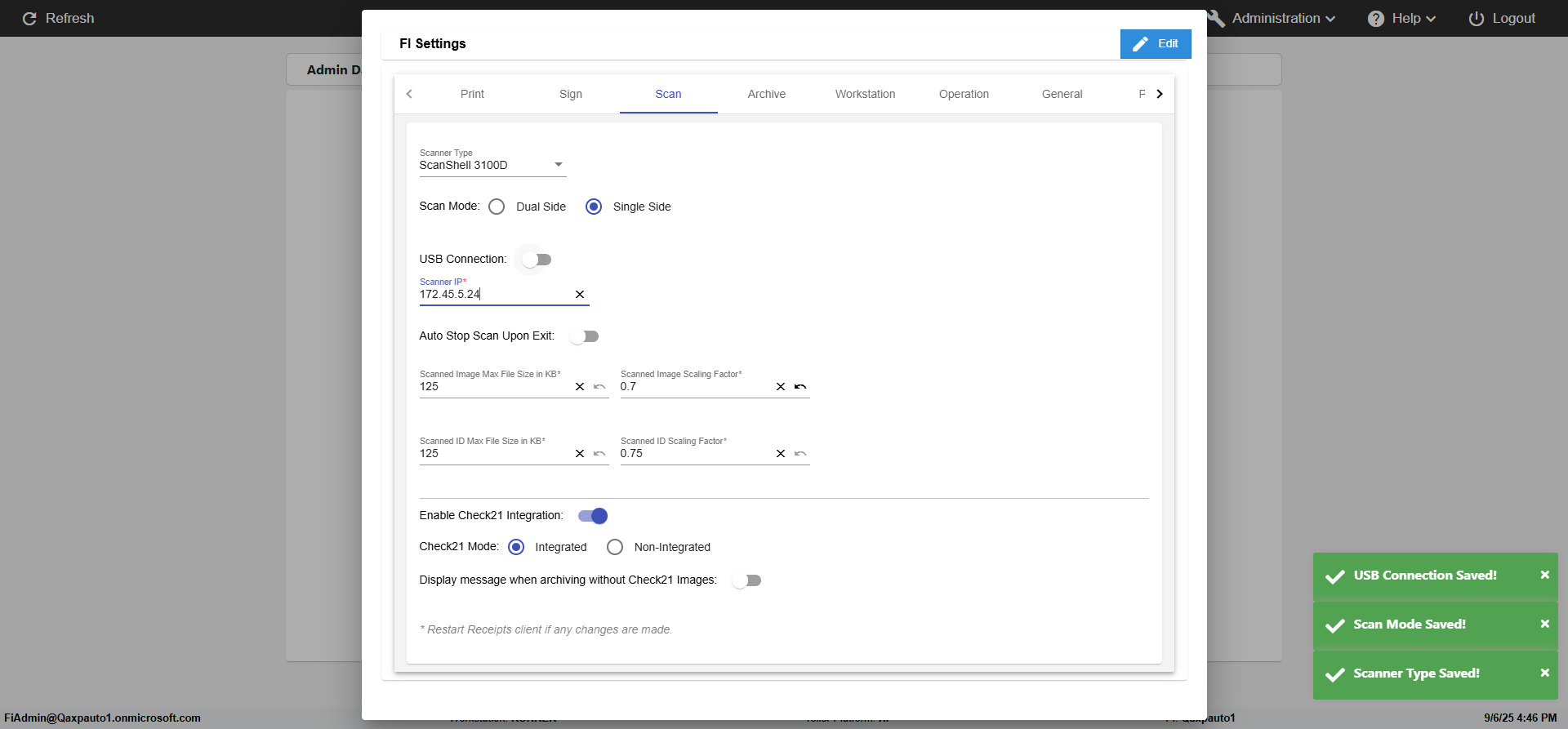Image resolution: width=1568 pixels, height=729 pixels.
Task: Clear Scanned ID Max File Size value
Action: coord(580,454)
